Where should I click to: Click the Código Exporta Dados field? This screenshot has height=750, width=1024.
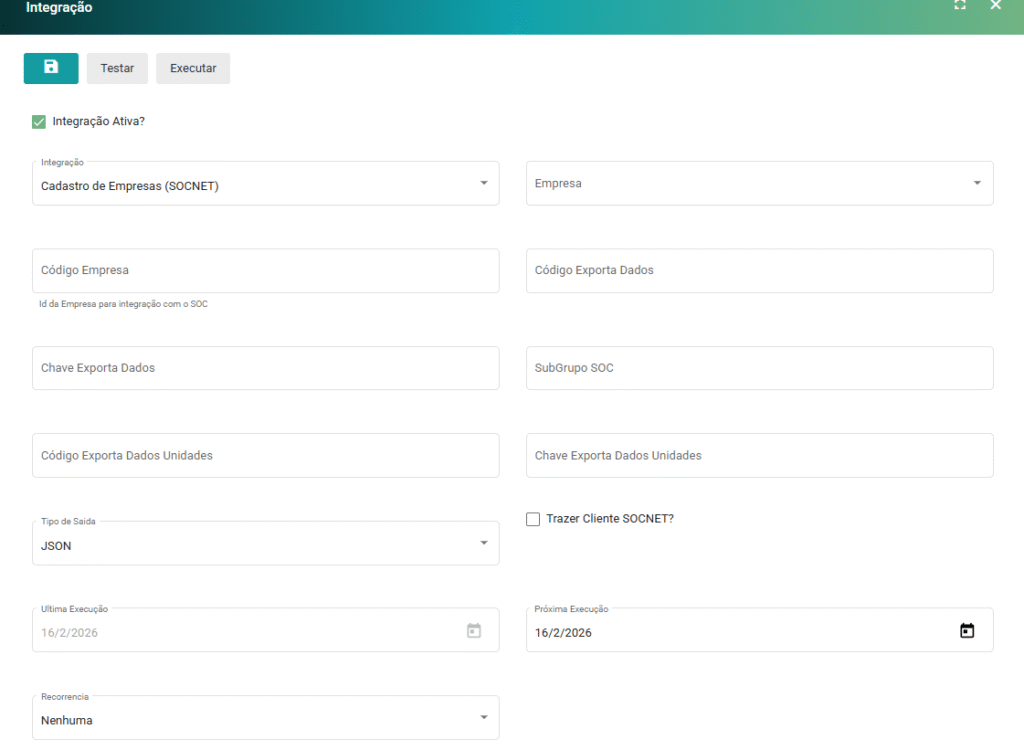click(759, 271)
